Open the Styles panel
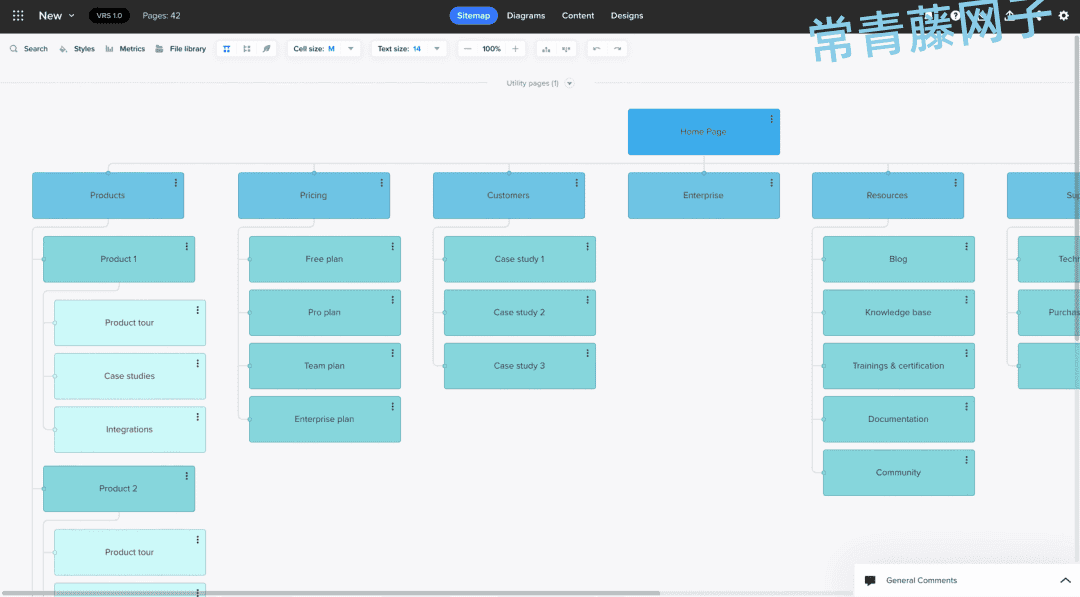Image resolution: width=1080 pixels, height=597 pixels. (77, 49)
